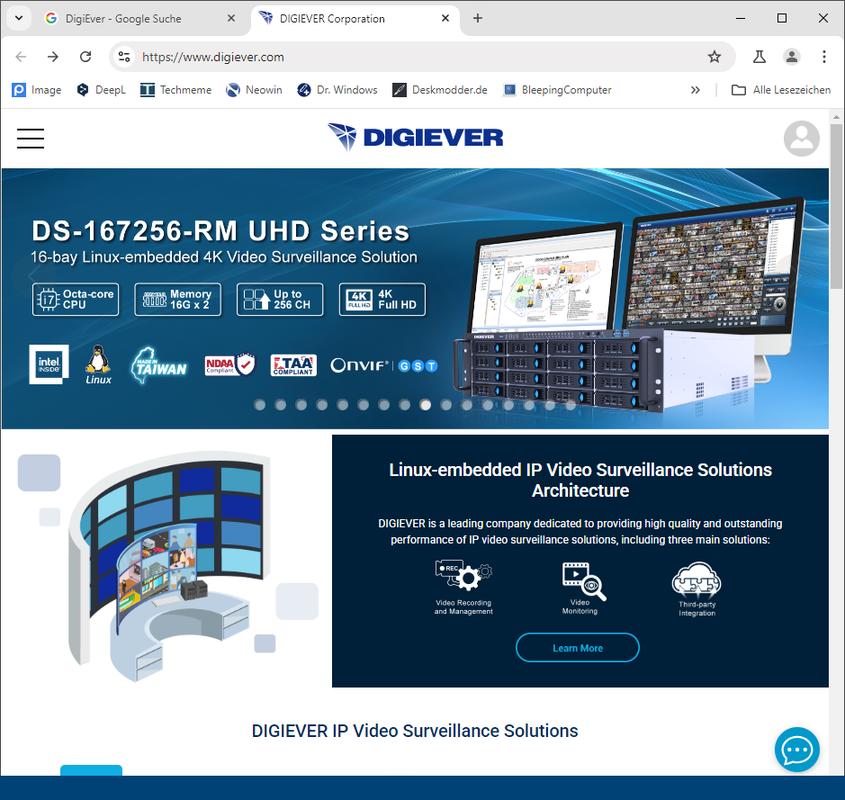
Task: Click the DIGIEVER IP Video Surveillance Solutions heading
Action: click(414, 731)
